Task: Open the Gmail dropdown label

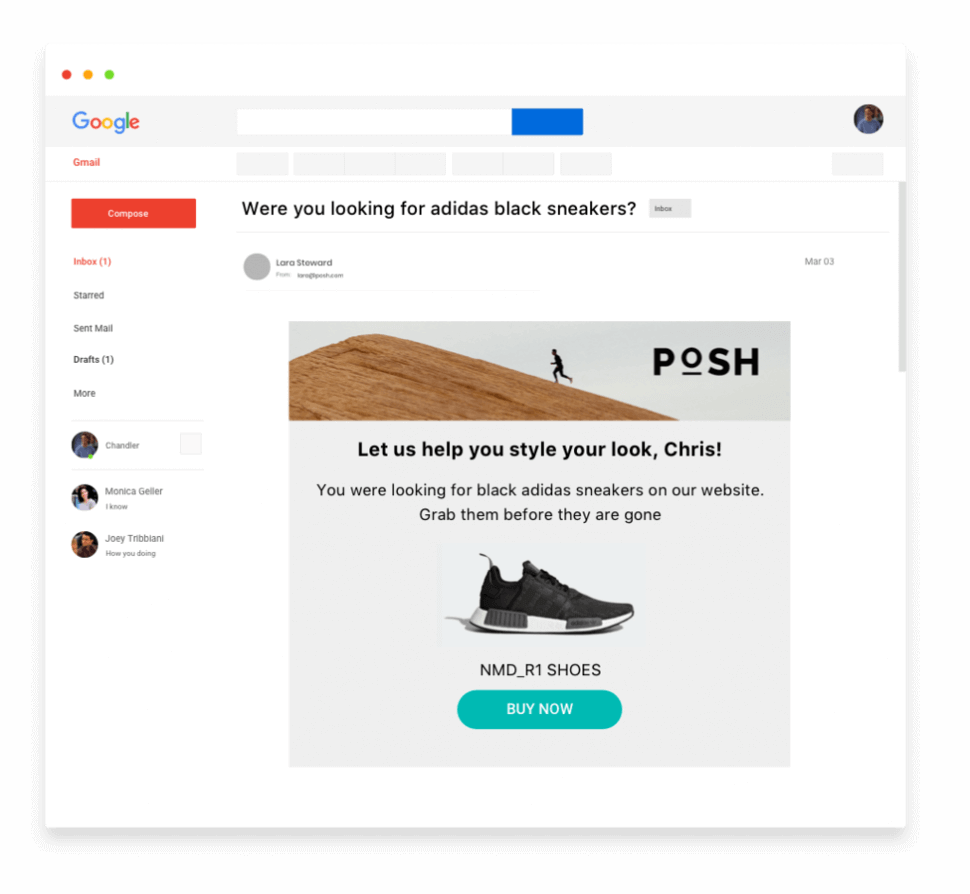Action: tap(86, 162)
